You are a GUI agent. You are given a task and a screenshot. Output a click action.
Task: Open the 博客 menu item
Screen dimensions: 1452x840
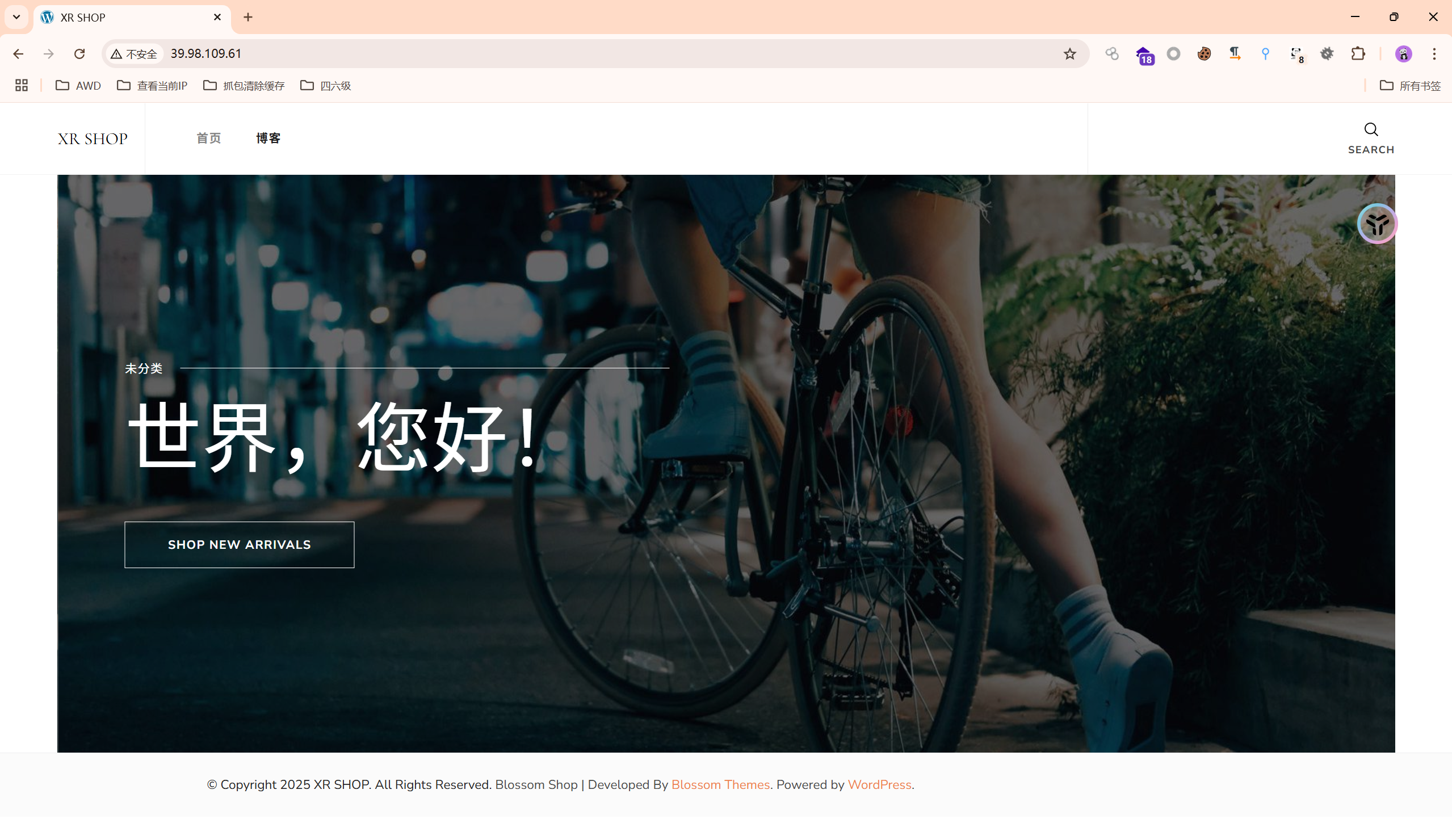268,138
